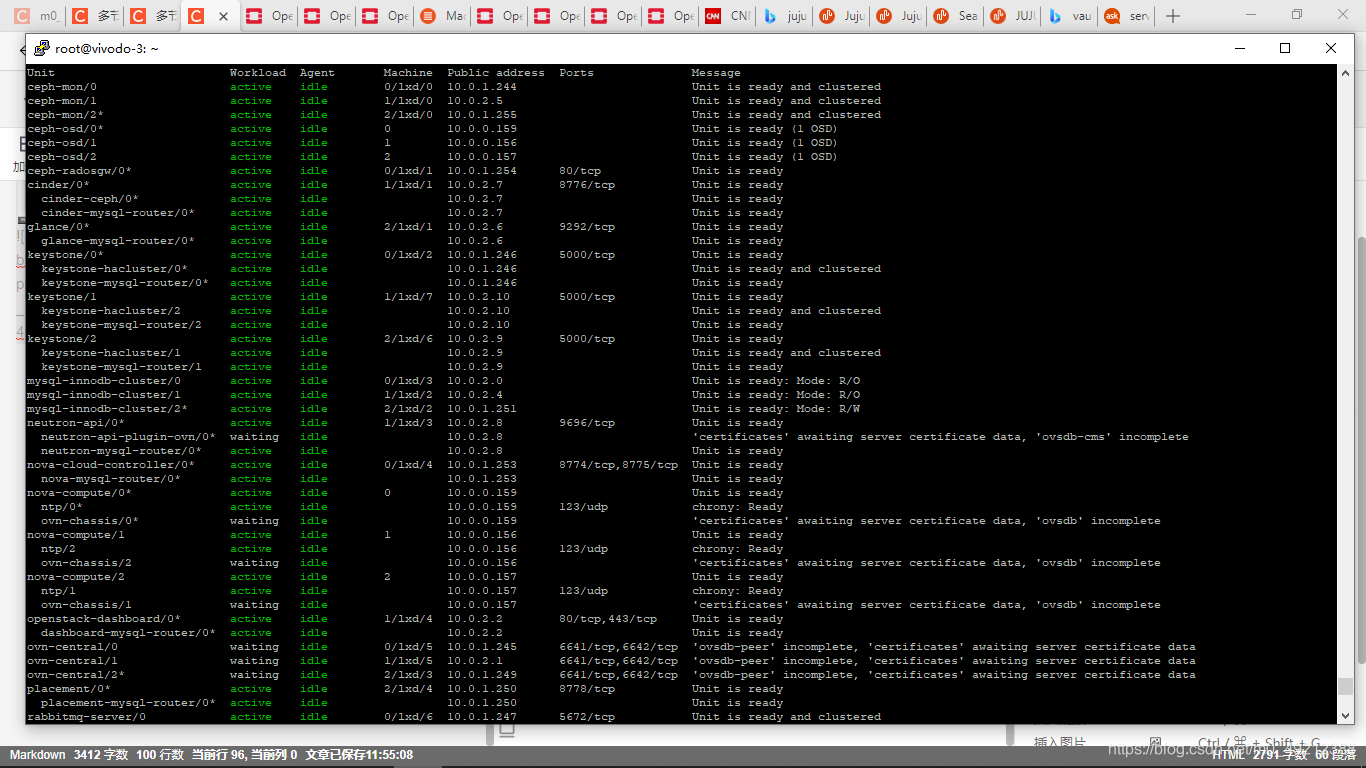Click the terminal scrollbar thumb near the bottom
Image resolution: width=1366 pixels, height=768 pixels.
[1345, 687]
